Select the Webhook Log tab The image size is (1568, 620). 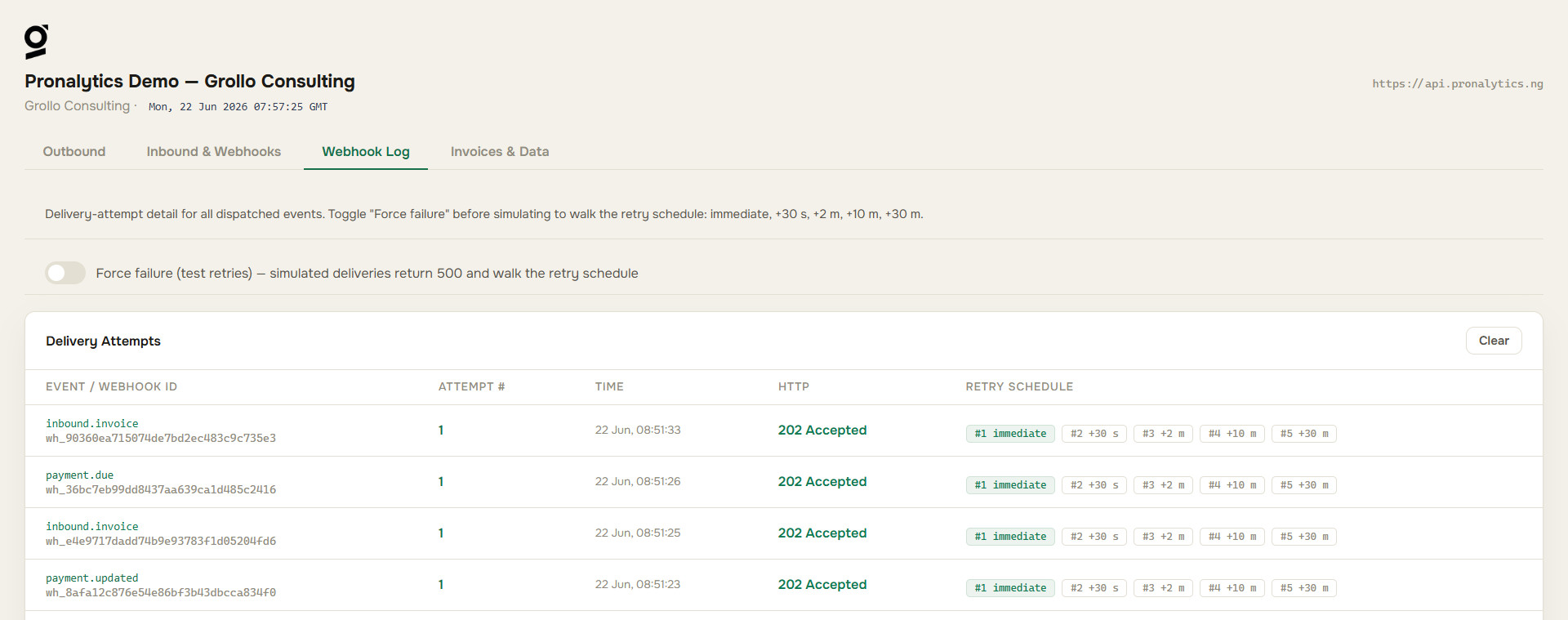(366, 151)
